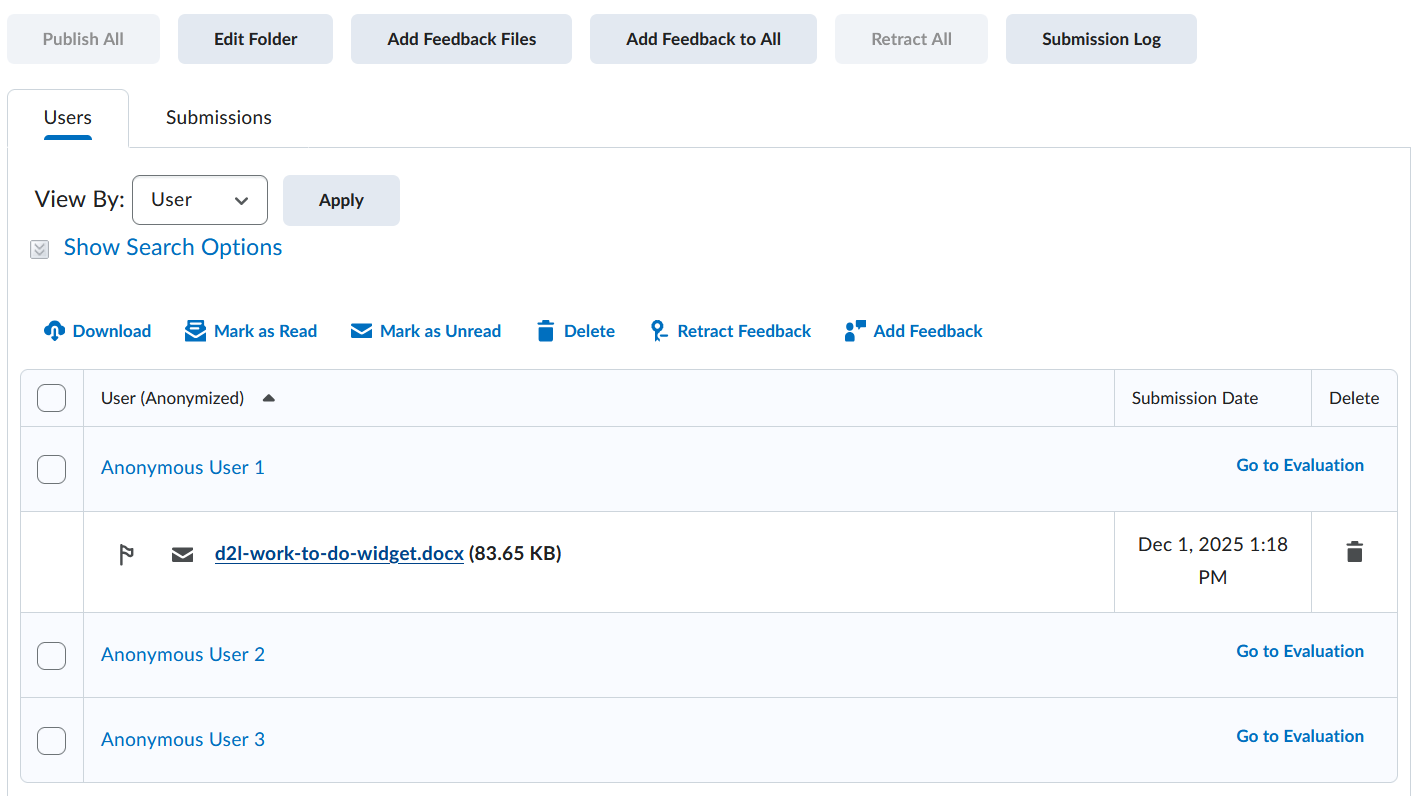Click the Add Feedback icon
This screenshot has height=796, width=1416.
click(854, 331)
